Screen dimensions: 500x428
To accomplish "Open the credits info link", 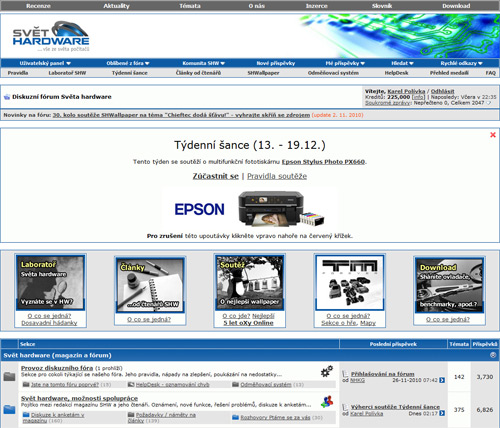I will coord(419,97).
